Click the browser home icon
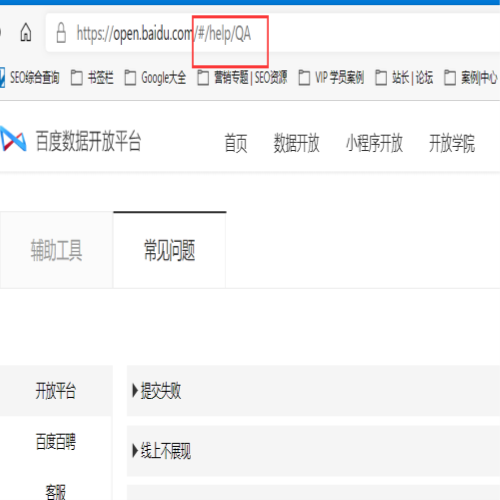The image size is (500, 500). [26, 33]
